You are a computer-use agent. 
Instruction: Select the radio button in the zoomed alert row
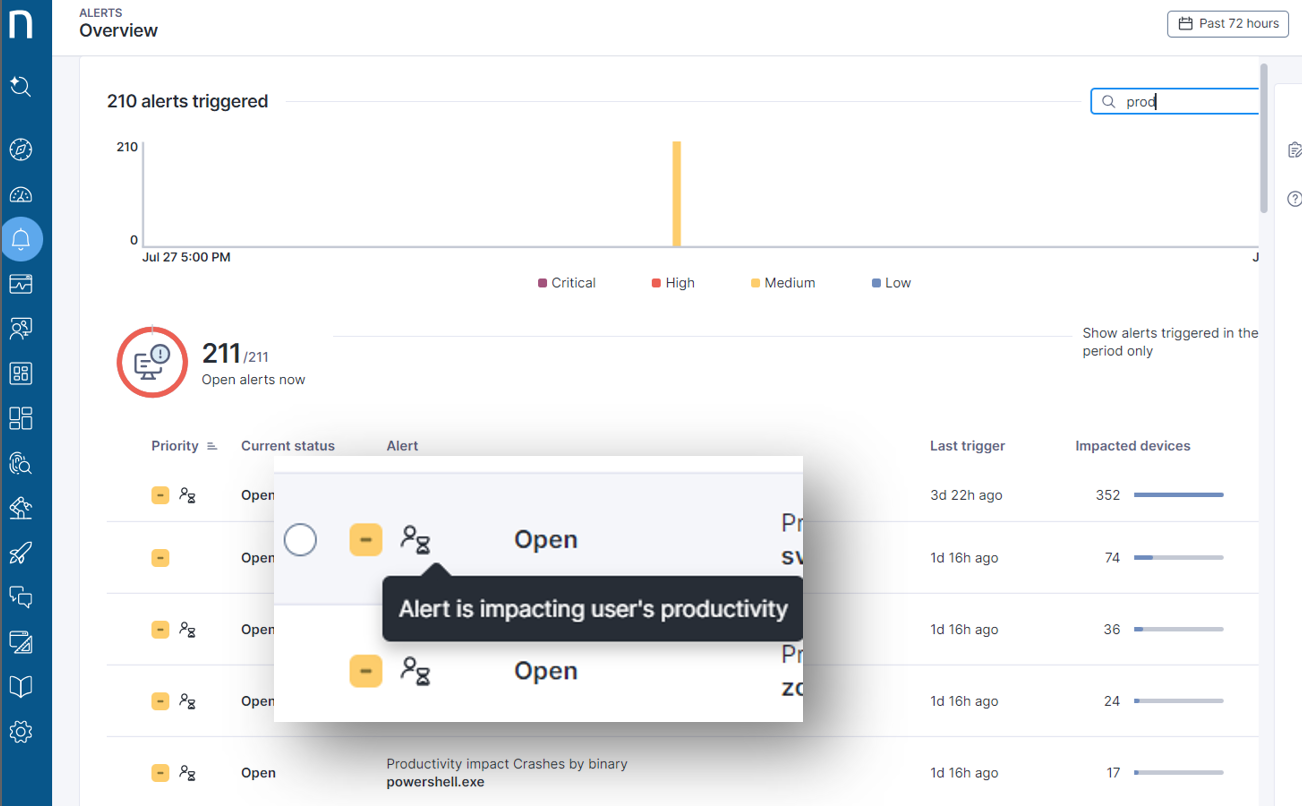pyautogui.click(x=300, y=540)
